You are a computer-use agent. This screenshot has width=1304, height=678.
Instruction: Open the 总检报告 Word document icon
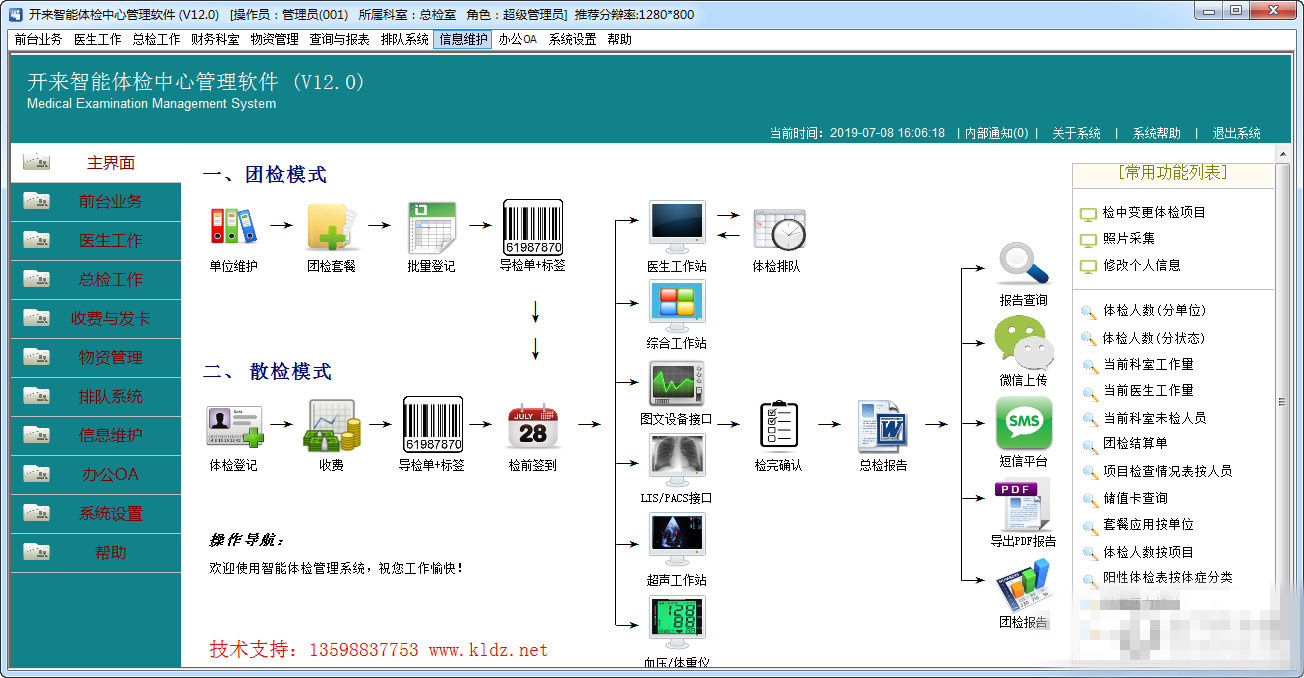coord(882,425)
